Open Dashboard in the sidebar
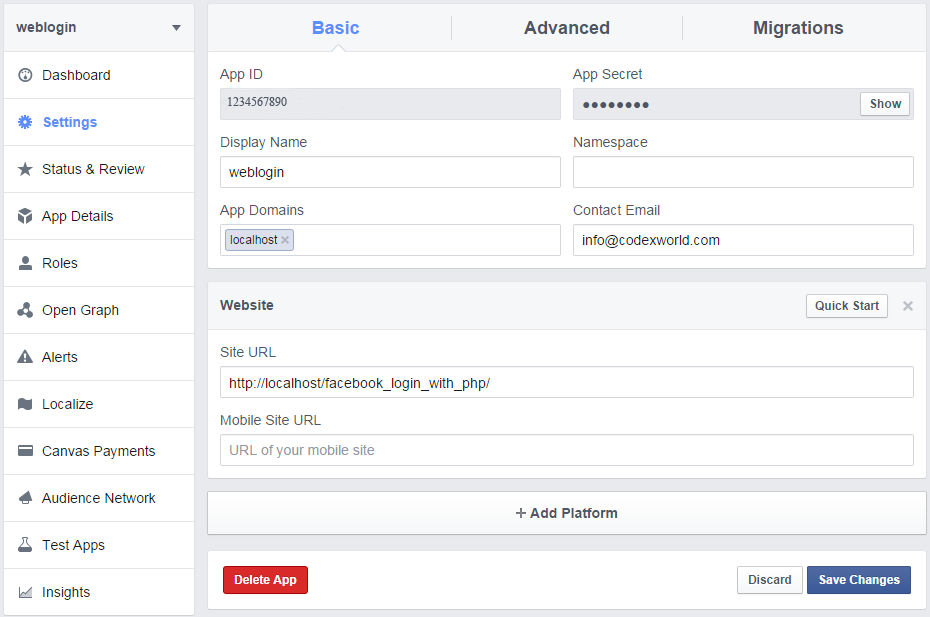This screenshot has width=930, height=617. (x=99, y=75)
